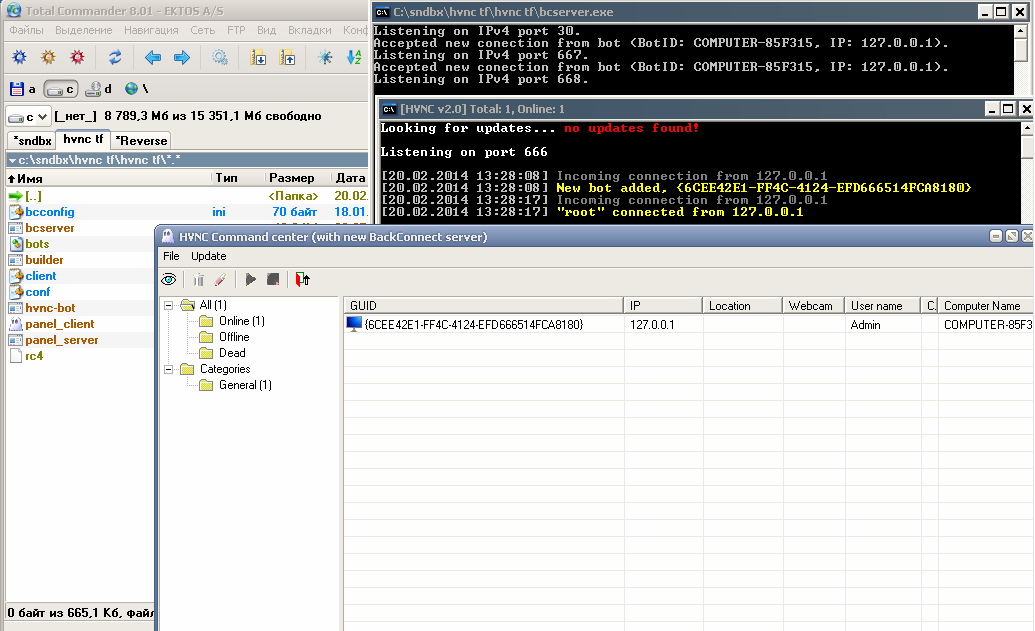Switch to the hvnc tf tab

83,139
